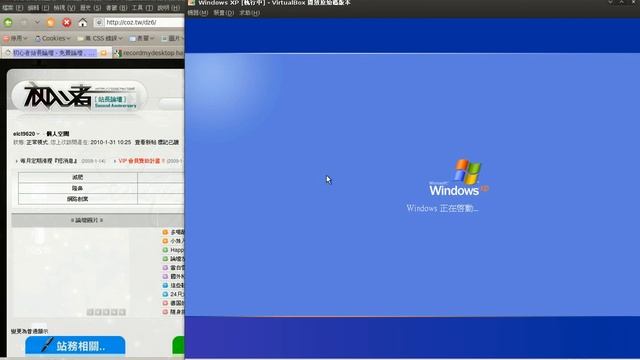
Task: Click the orange list icon at the top
Action: click(165, 232)
